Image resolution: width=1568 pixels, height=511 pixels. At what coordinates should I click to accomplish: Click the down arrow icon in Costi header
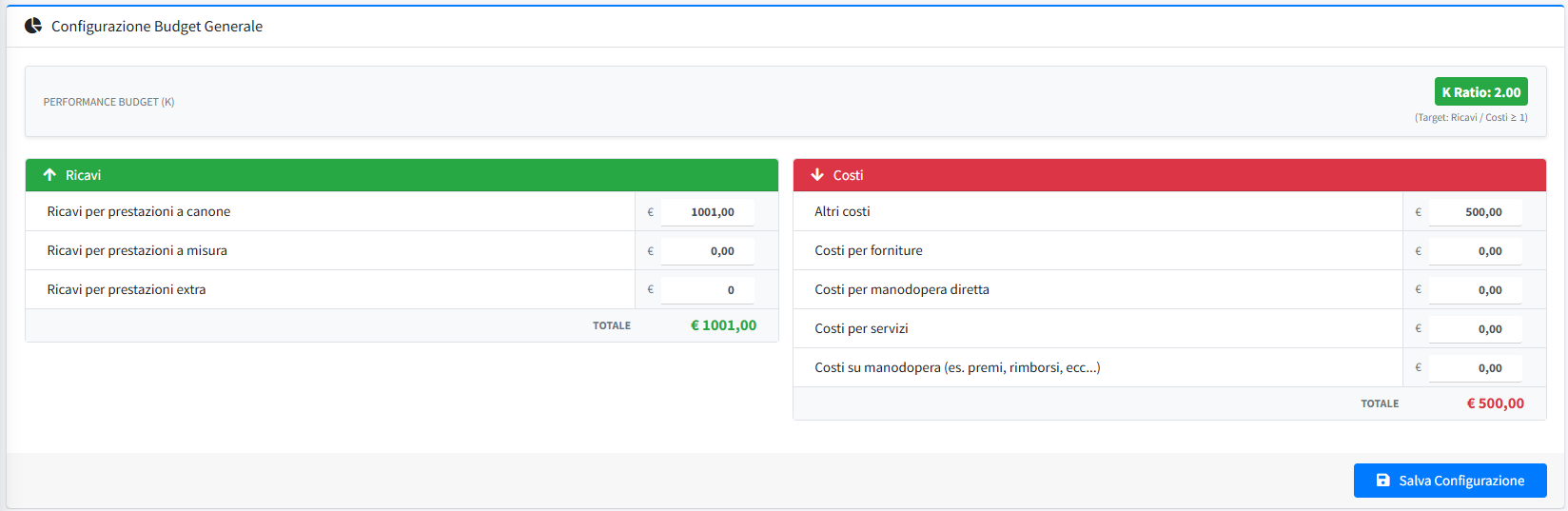click(x=817, y=175)
